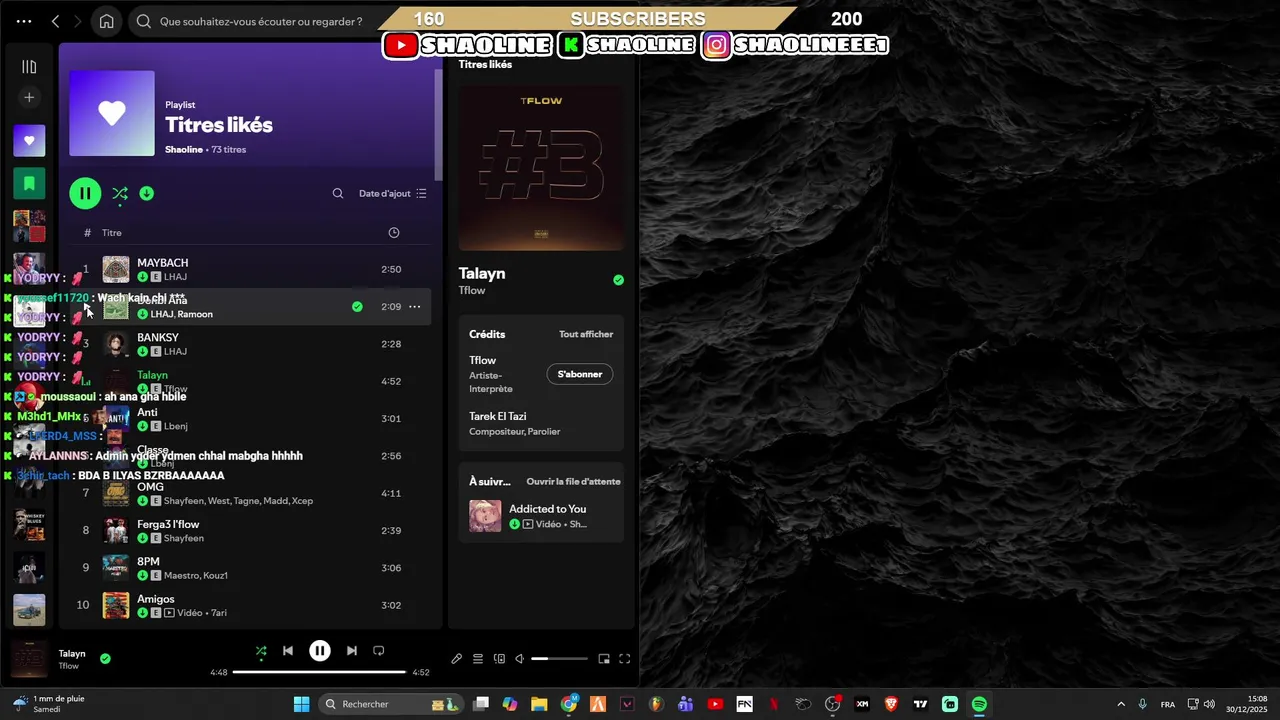The image size is (1280, 720).
Task: Click Tout afficher credits link
Action: point(586,334)
